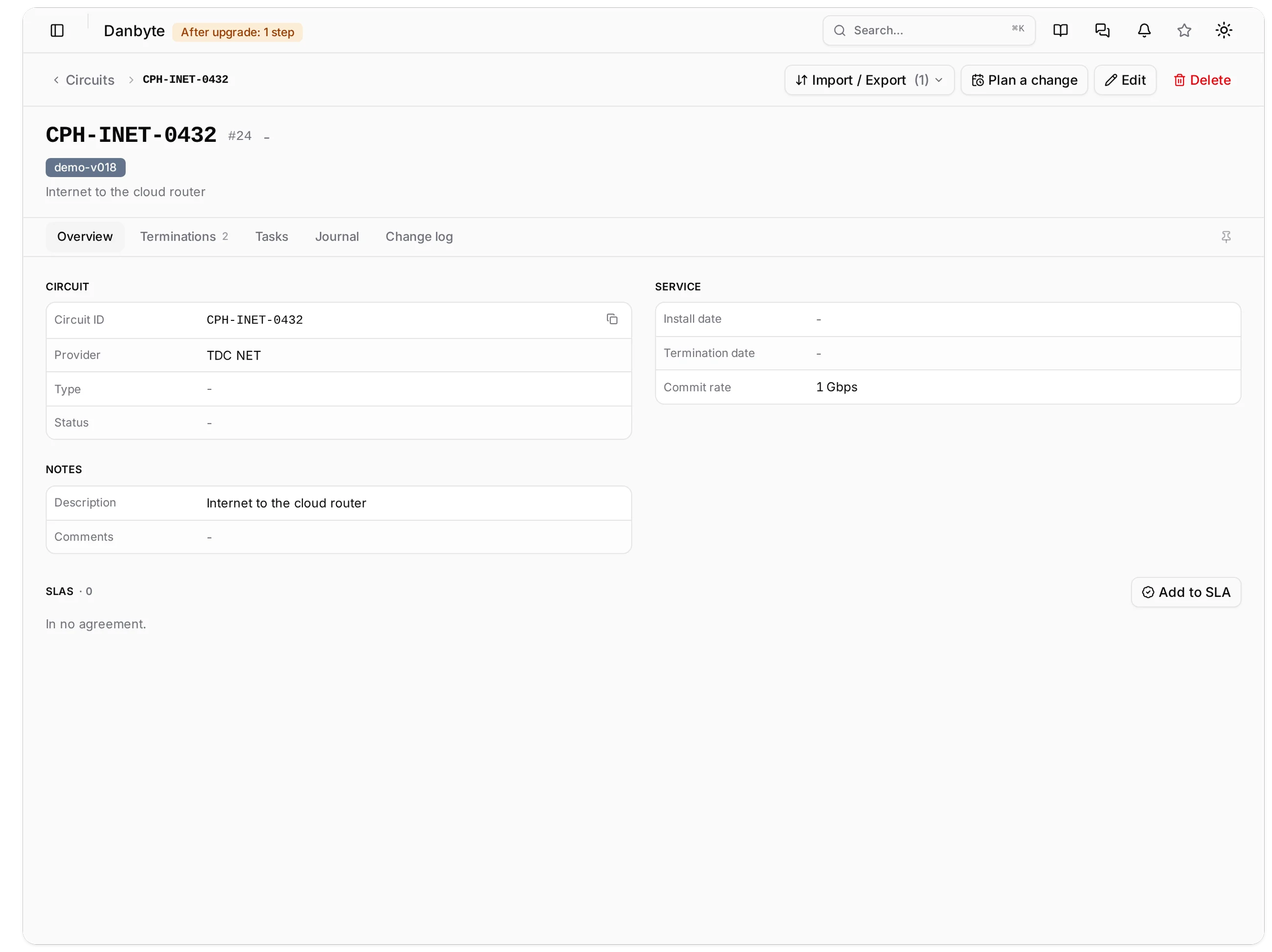Image resolution: width=1272 pixels, height=952 pixels.
Task: Toggle the sidebar panel icon
Action: tap(57, 30)
